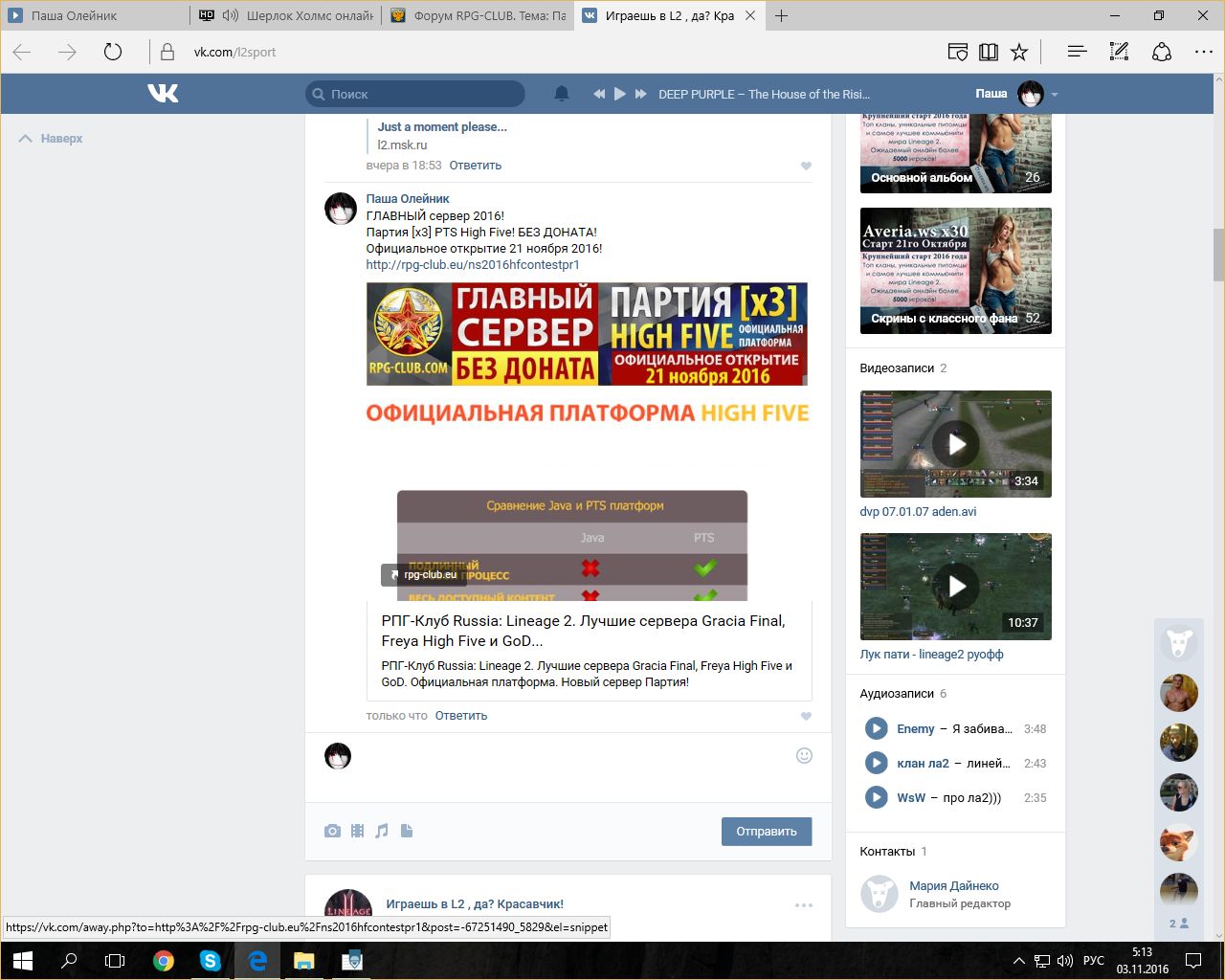This screenshot has height=980, width=1225.
Task: Attach a photo with camera icon
Action: [332, 831]
